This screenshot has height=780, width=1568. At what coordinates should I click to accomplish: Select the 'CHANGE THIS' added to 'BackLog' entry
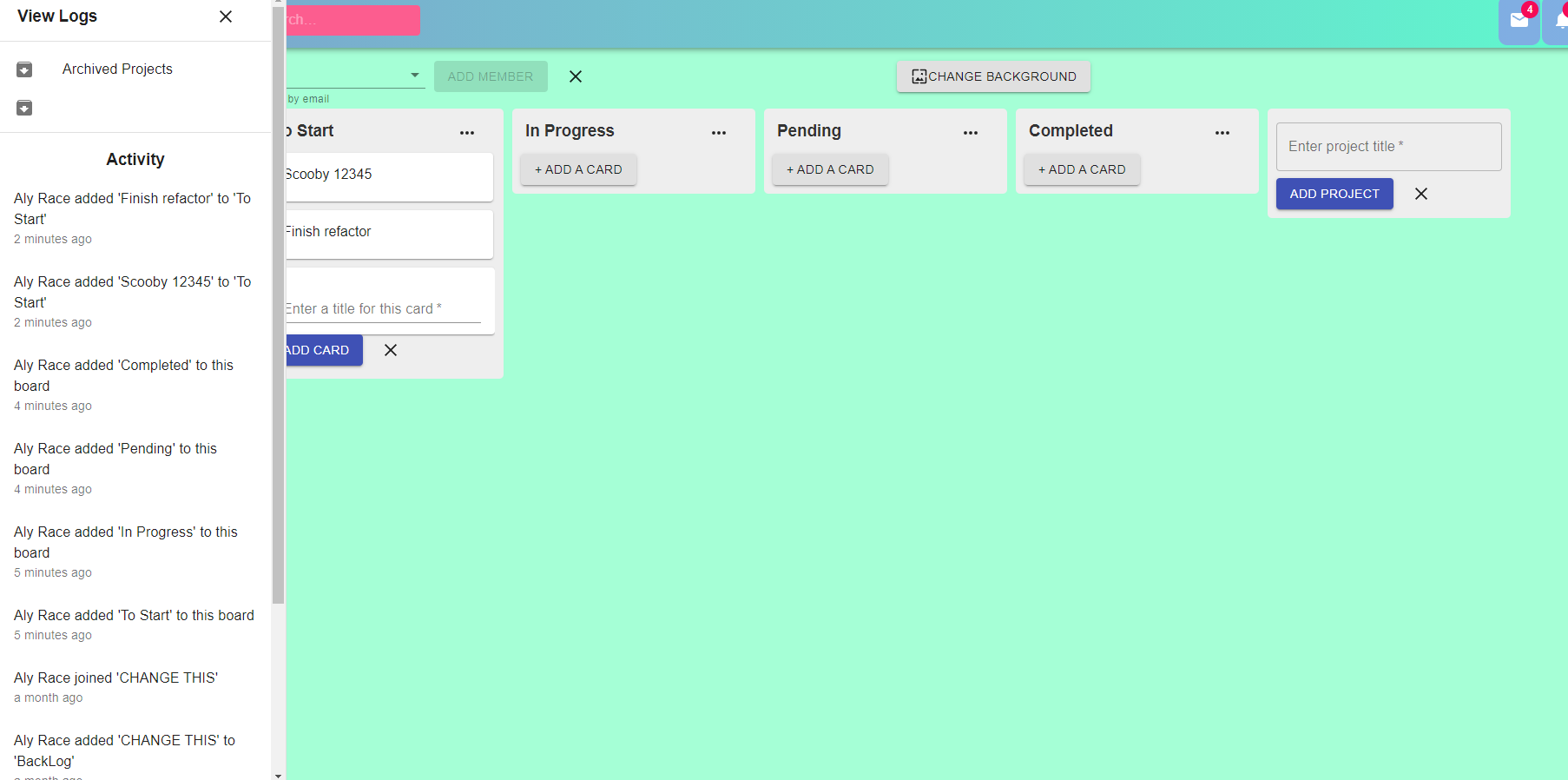coord(135,756)
